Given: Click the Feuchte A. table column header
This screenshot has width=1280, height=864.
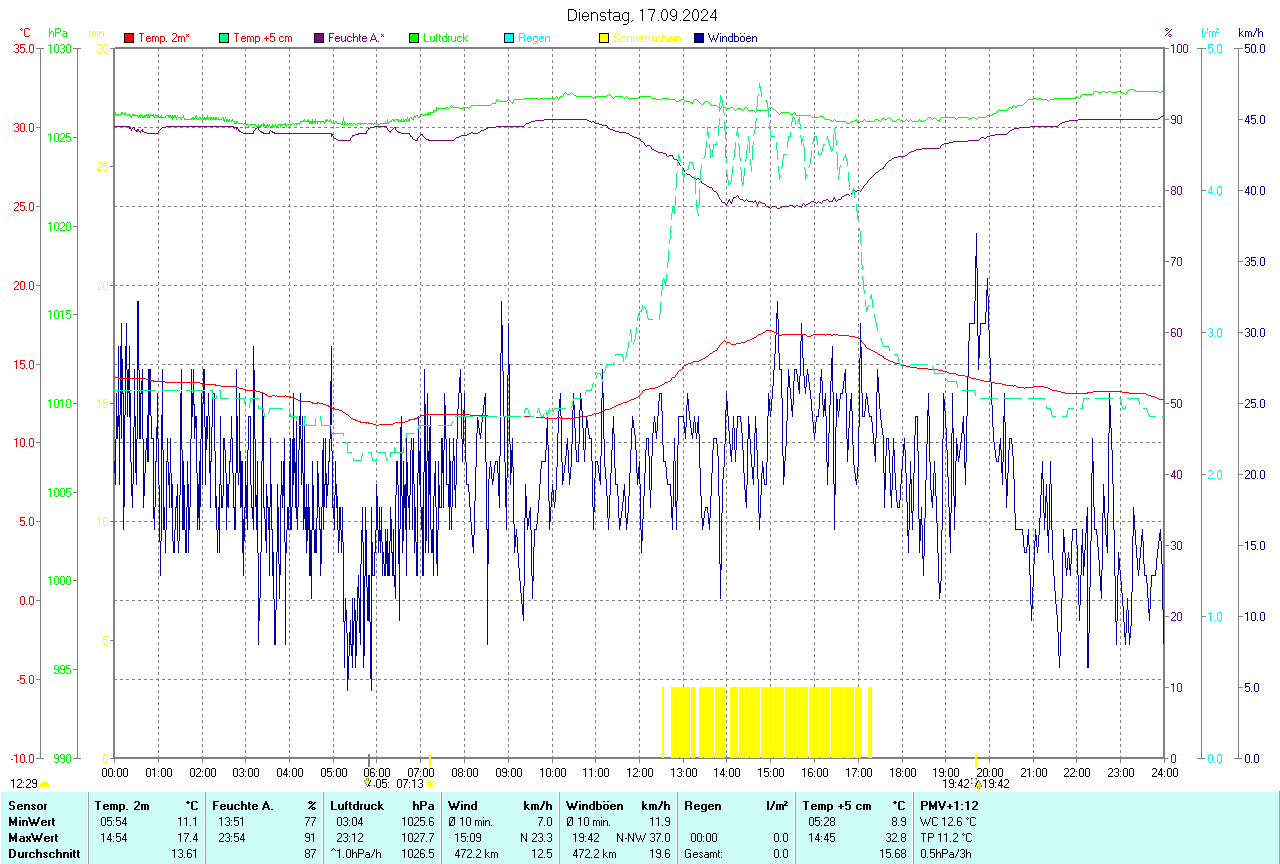Looking at the screenshot, I should point(243,806).
